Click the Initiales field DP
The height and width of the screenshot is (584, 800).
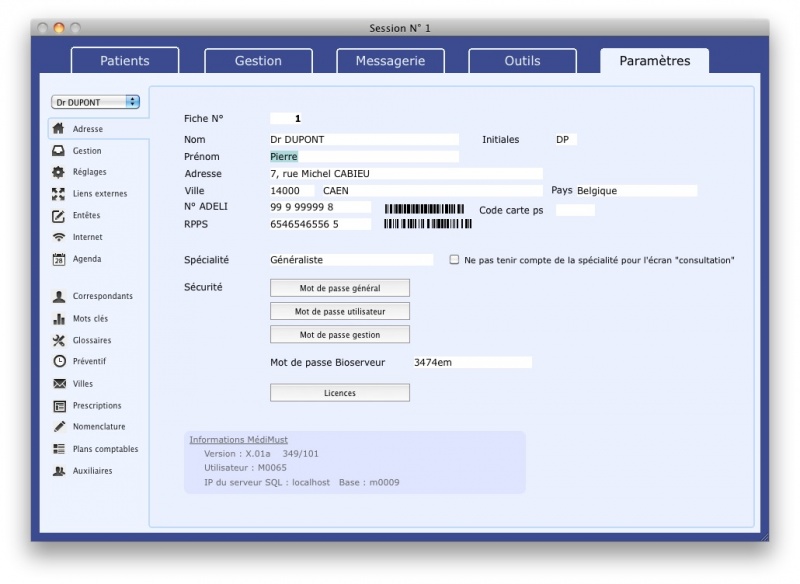[566, 139]
